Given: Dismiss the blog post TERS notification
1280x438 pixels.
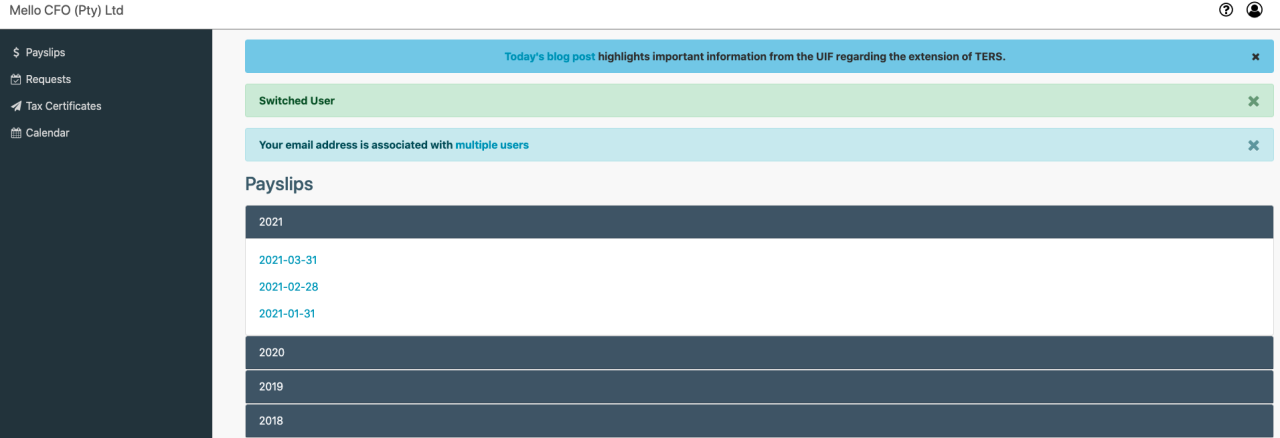Looking at the screenshot, I should point(1255,57).
